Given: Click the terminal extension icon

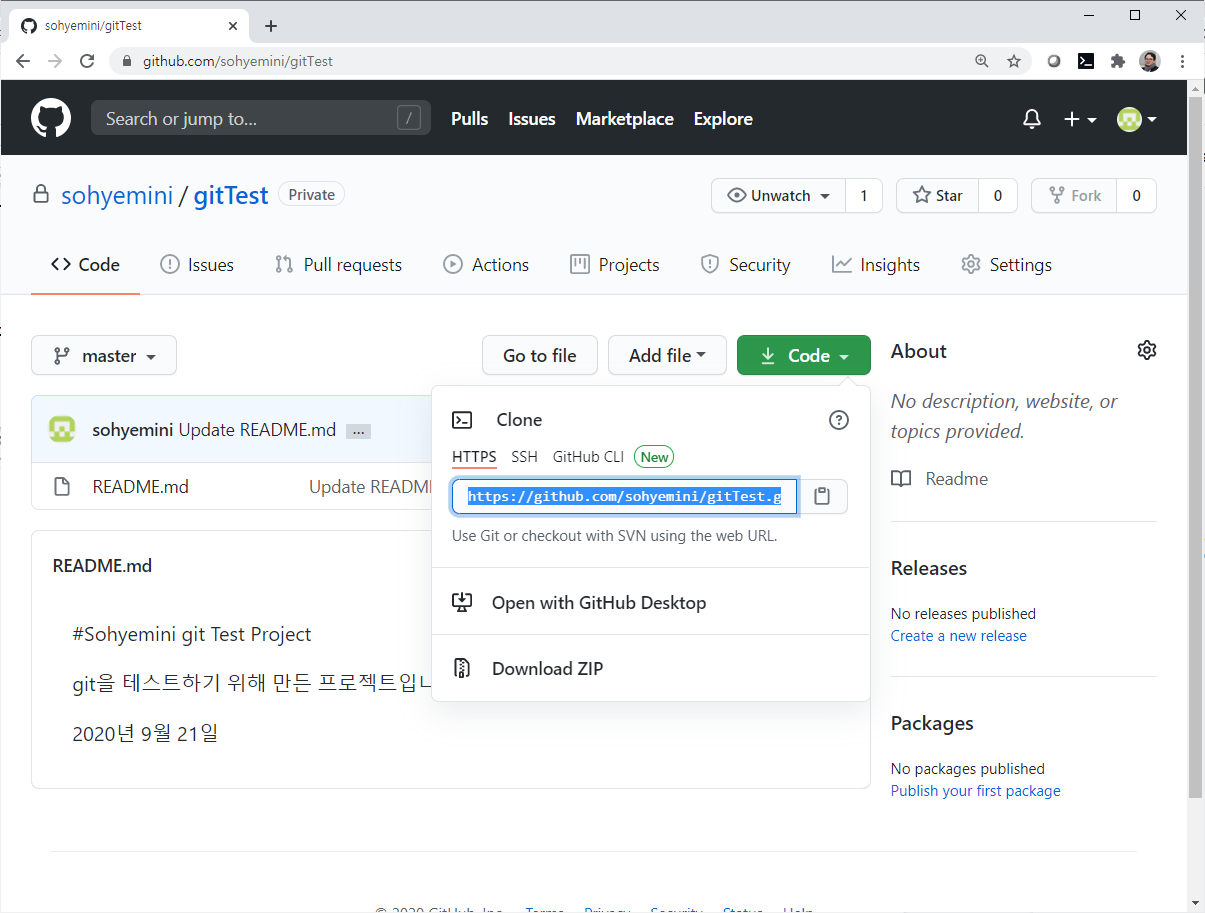Looking at the screenshot, I should (x=1086, y=61).
